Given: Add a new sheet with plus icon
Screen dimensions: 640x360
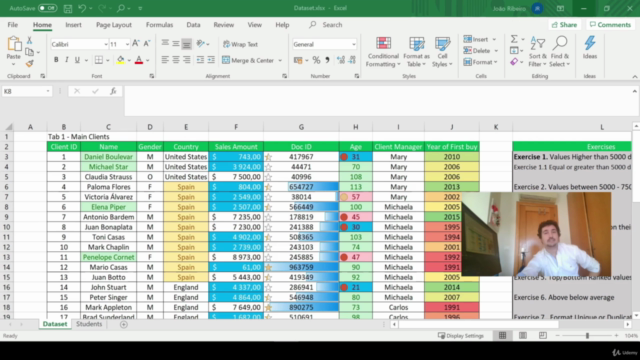Looking at the screenshot, I should [124, 324].
